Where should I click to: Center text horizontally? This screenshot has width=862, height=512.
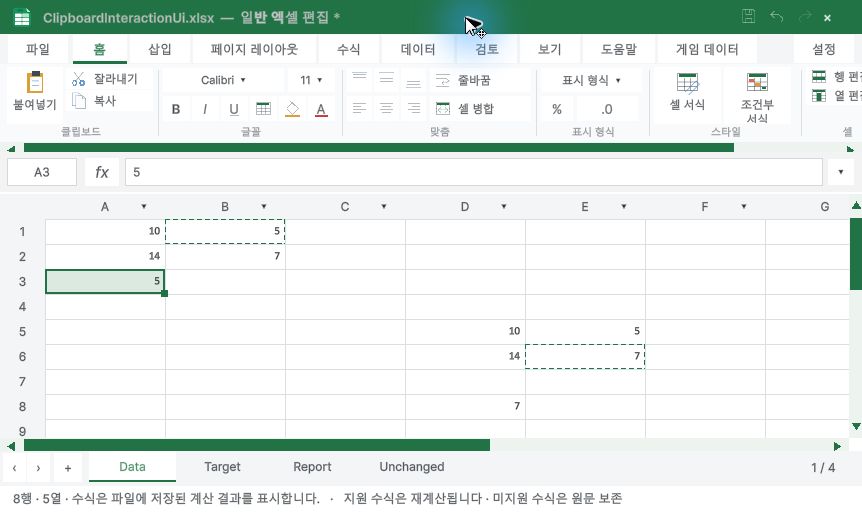coord(386,108)
